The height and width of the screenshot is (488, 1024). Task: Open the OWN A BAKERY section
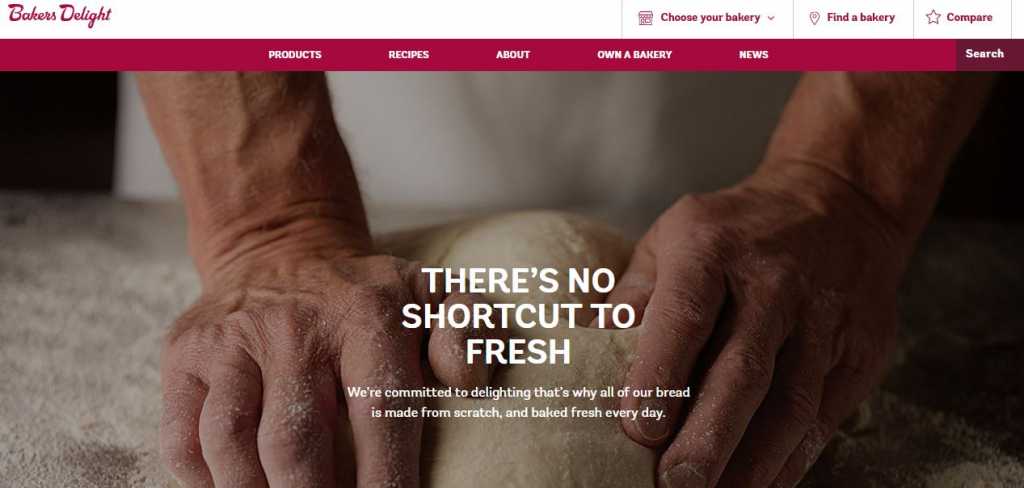tap(634, 55)
